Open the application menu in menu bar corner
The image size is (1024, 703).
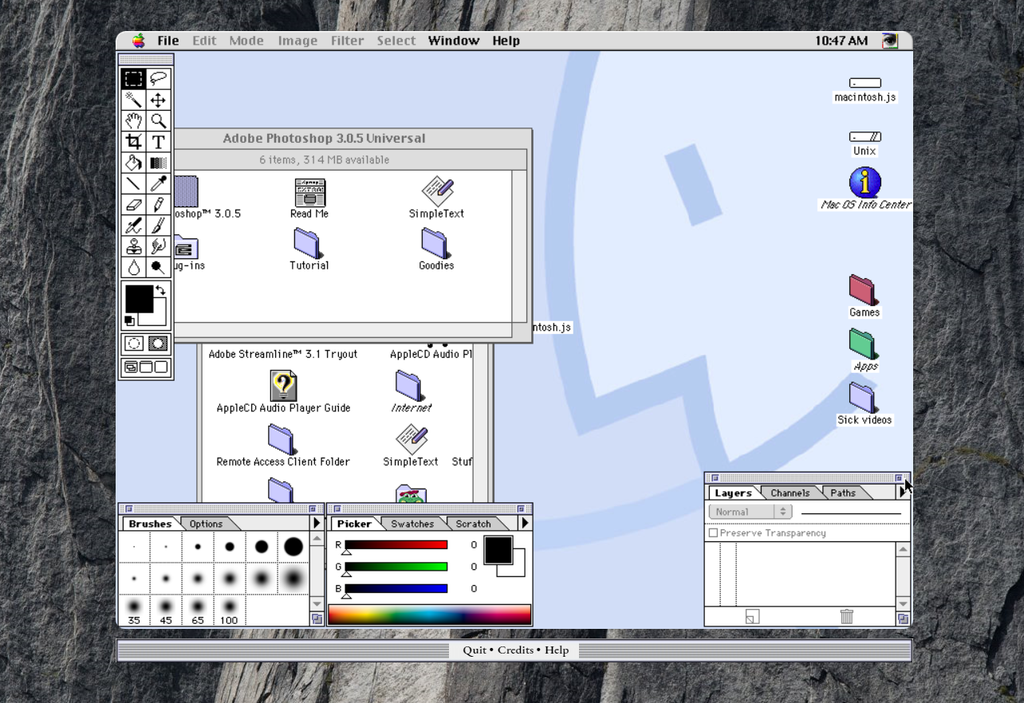pyautogui.click(x=889, y=41)
